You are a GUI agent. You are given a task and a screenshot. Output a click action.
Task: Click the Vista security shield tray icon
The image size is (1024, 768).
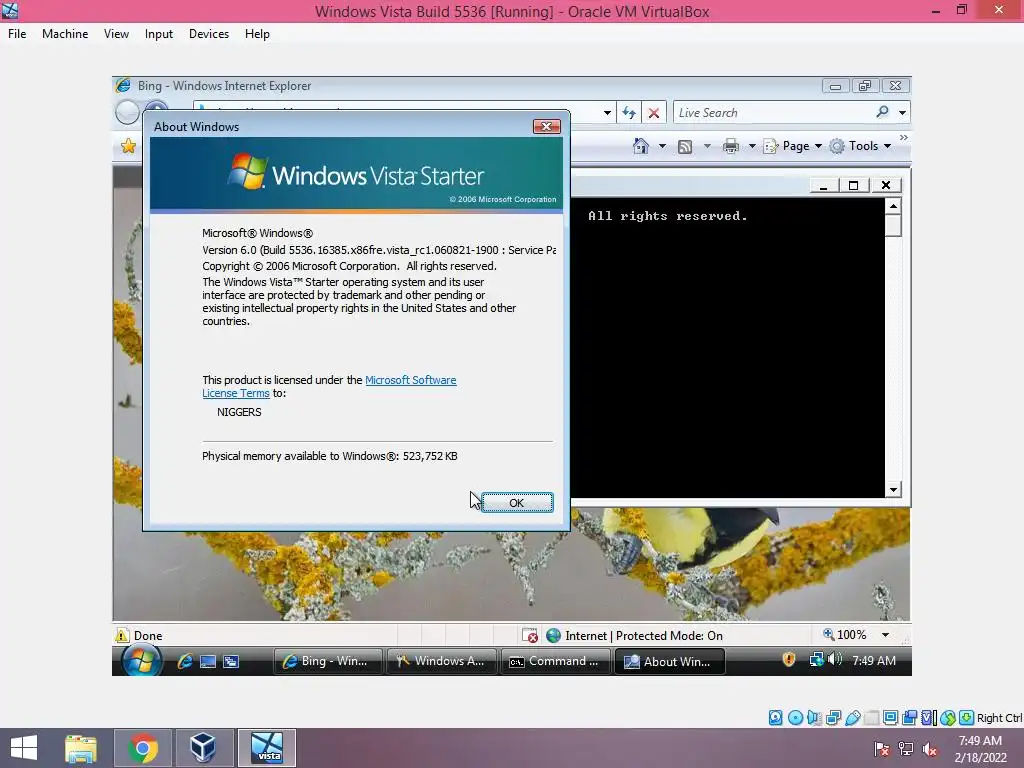[789, 660]
